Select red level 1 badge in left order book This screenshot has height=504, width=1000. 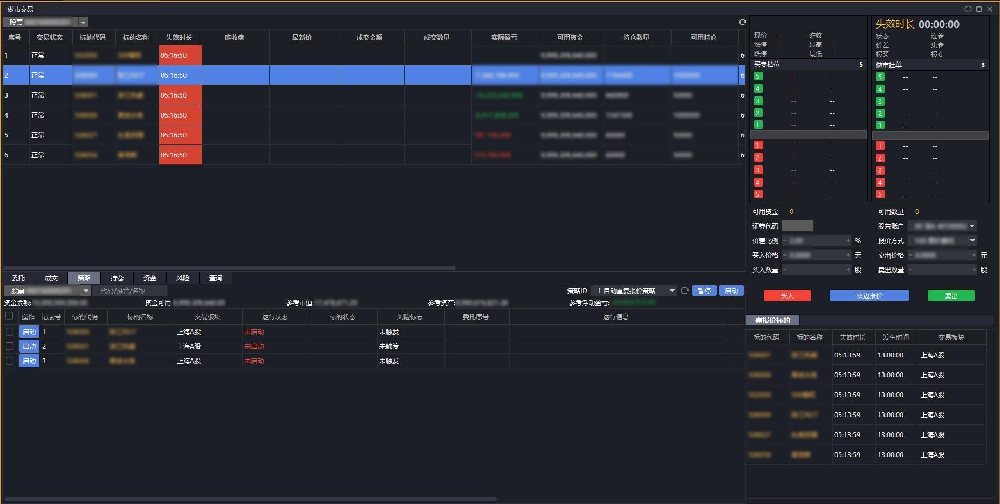tap(758, 146)
